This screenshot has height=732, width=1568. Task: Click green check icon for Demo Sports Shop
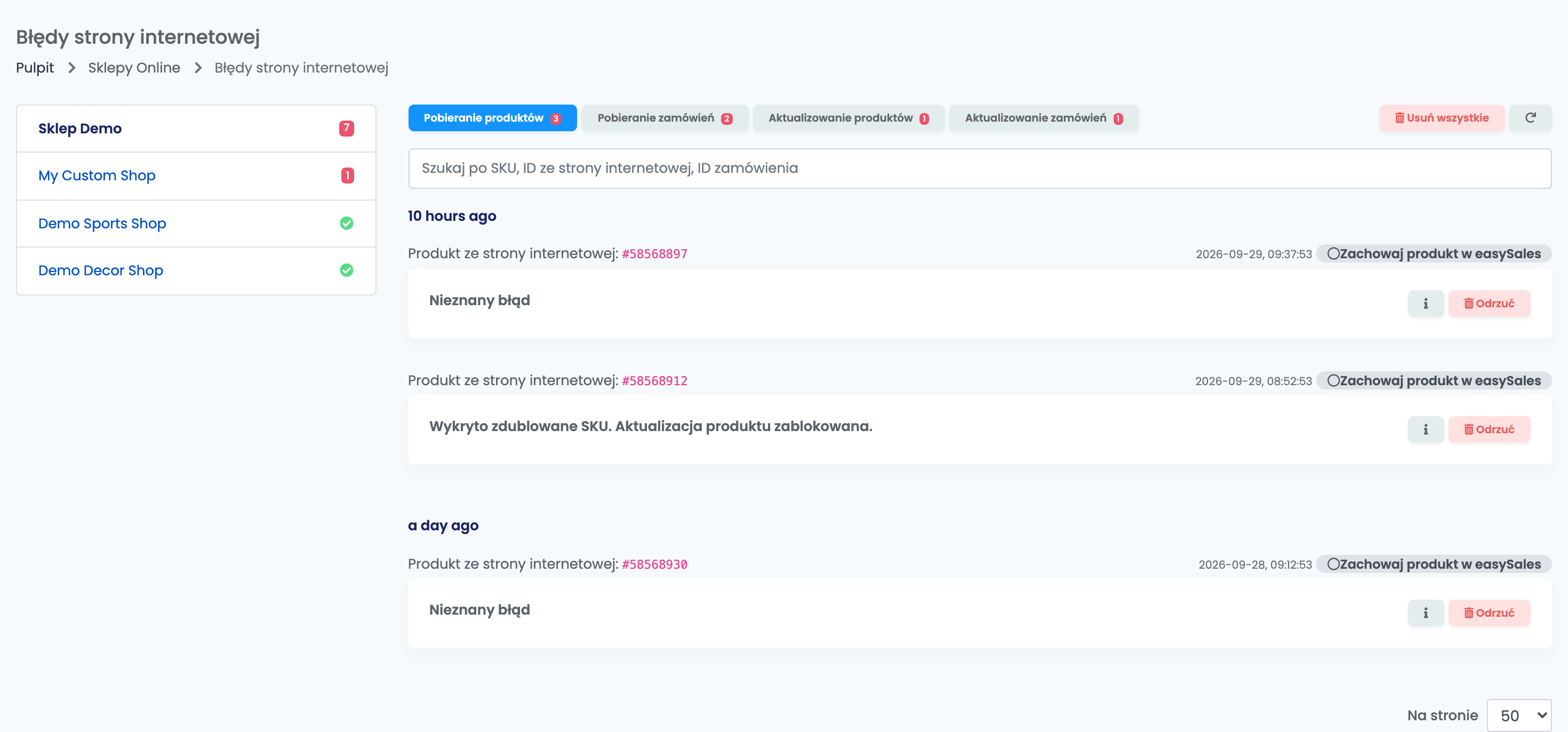pos(346,224)
